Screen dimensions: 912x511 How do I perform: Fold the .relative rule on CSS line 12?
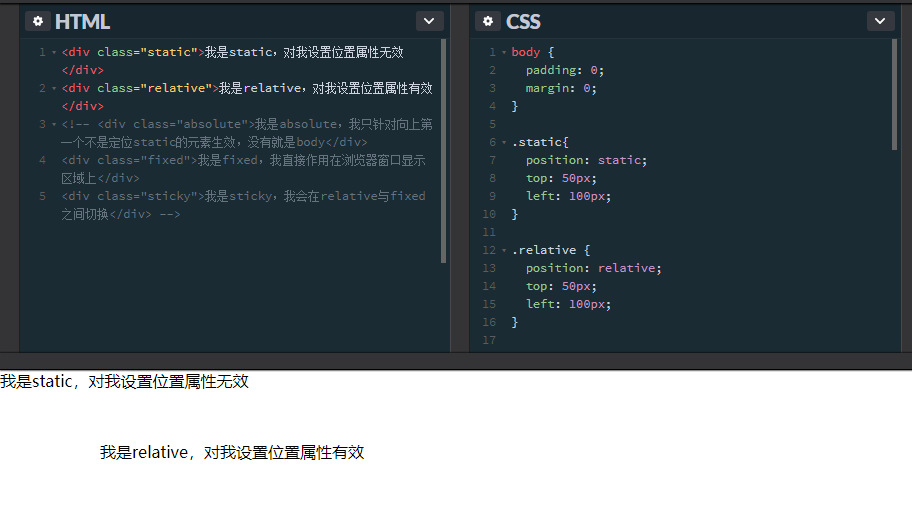tap(504, 251)
